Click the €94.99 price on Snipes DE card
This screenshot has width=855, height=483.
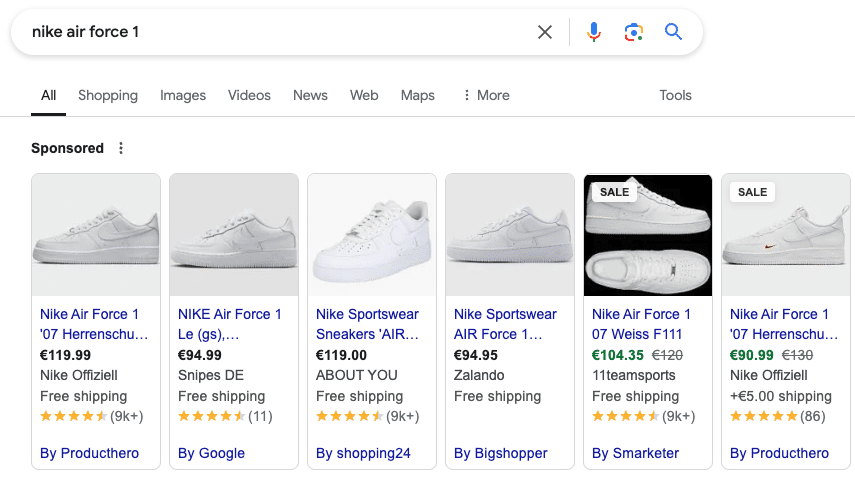[200, 355]
